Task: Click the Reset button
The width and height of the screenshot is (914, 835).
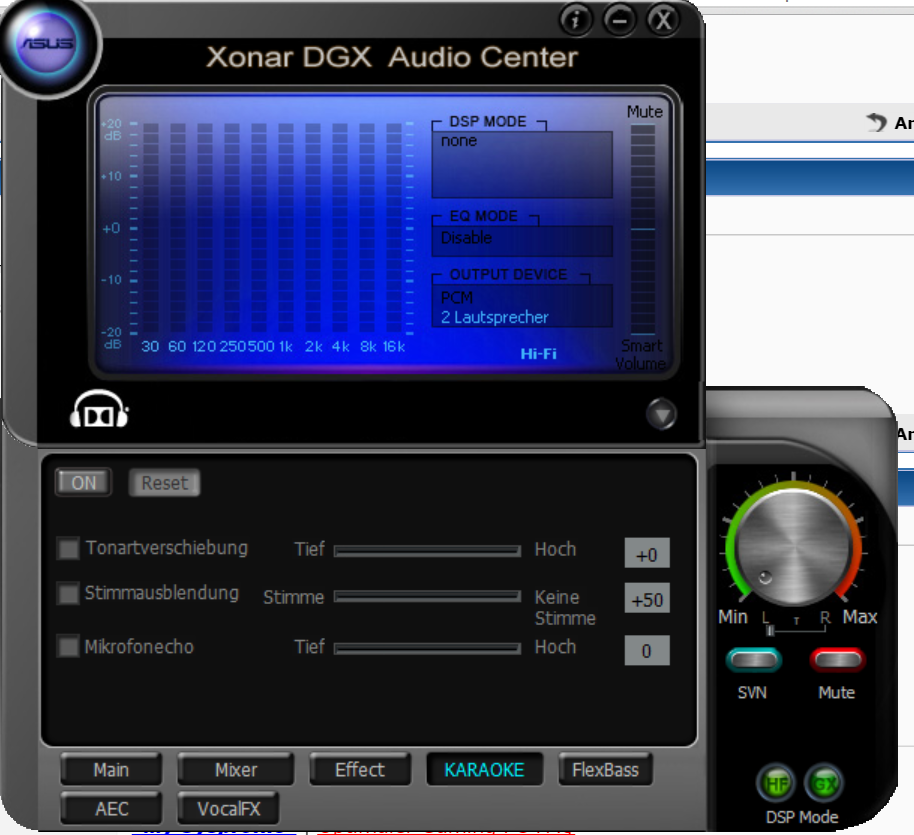Action: point(164,483)
